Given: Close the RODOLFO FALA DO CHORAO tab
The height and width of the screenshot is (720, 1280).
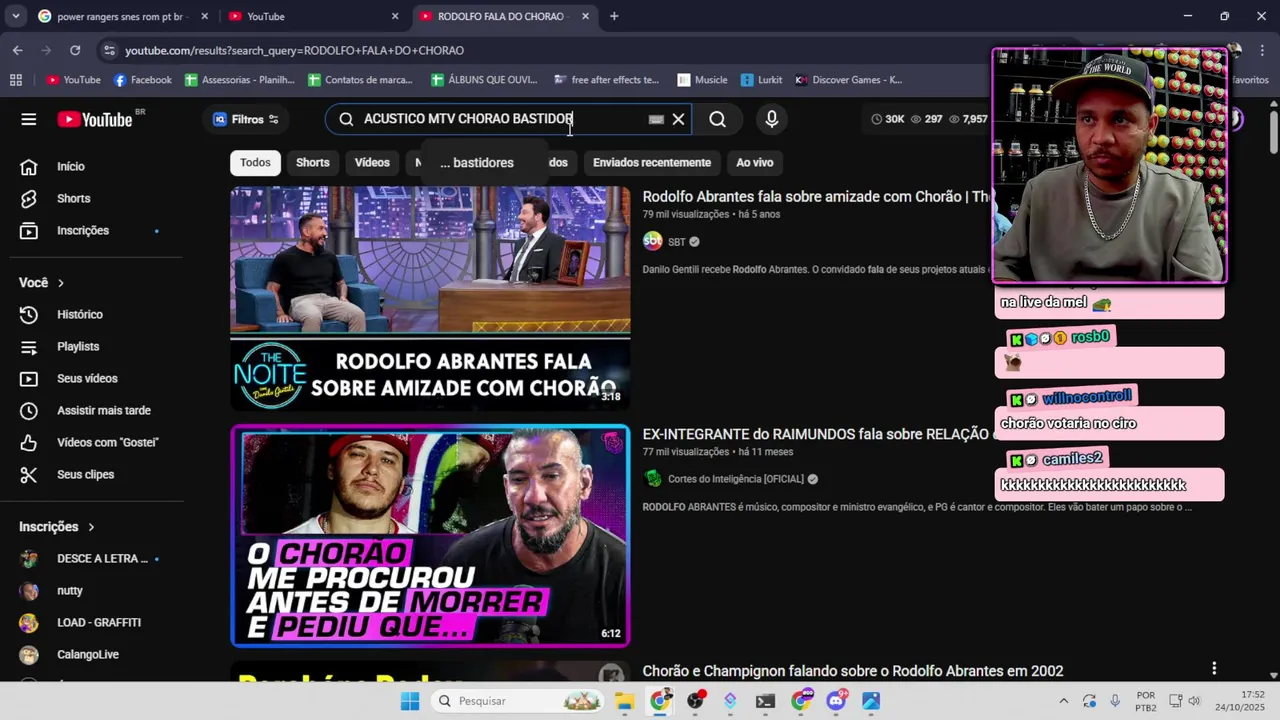Looking at the screenshot, I should 585,16.
